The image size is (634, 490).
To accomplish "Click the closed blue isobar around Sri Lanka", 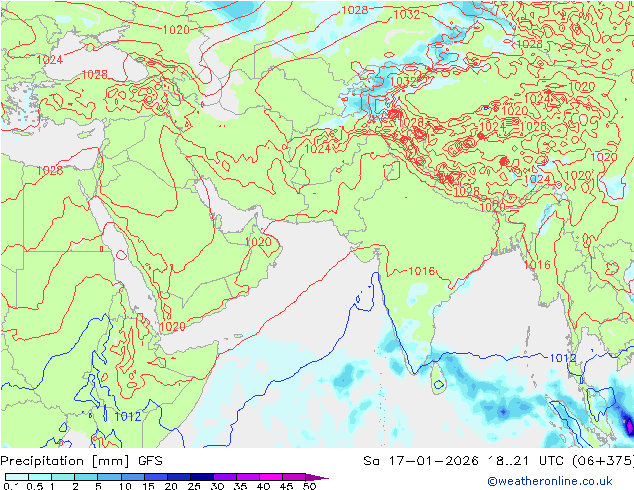I will click(x=439, y=384).
